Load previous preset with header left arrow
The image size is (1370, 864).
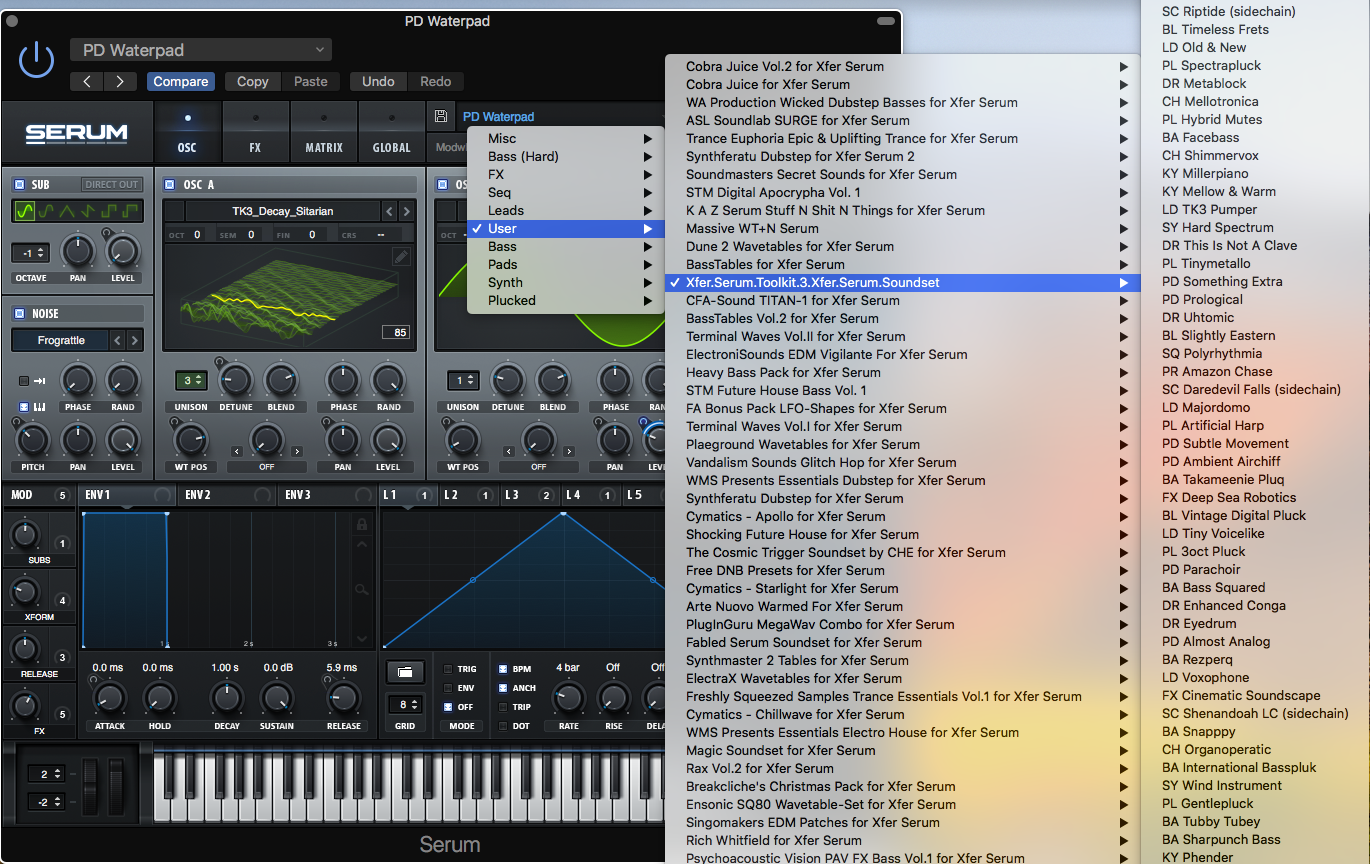click(x=87, y=82)
